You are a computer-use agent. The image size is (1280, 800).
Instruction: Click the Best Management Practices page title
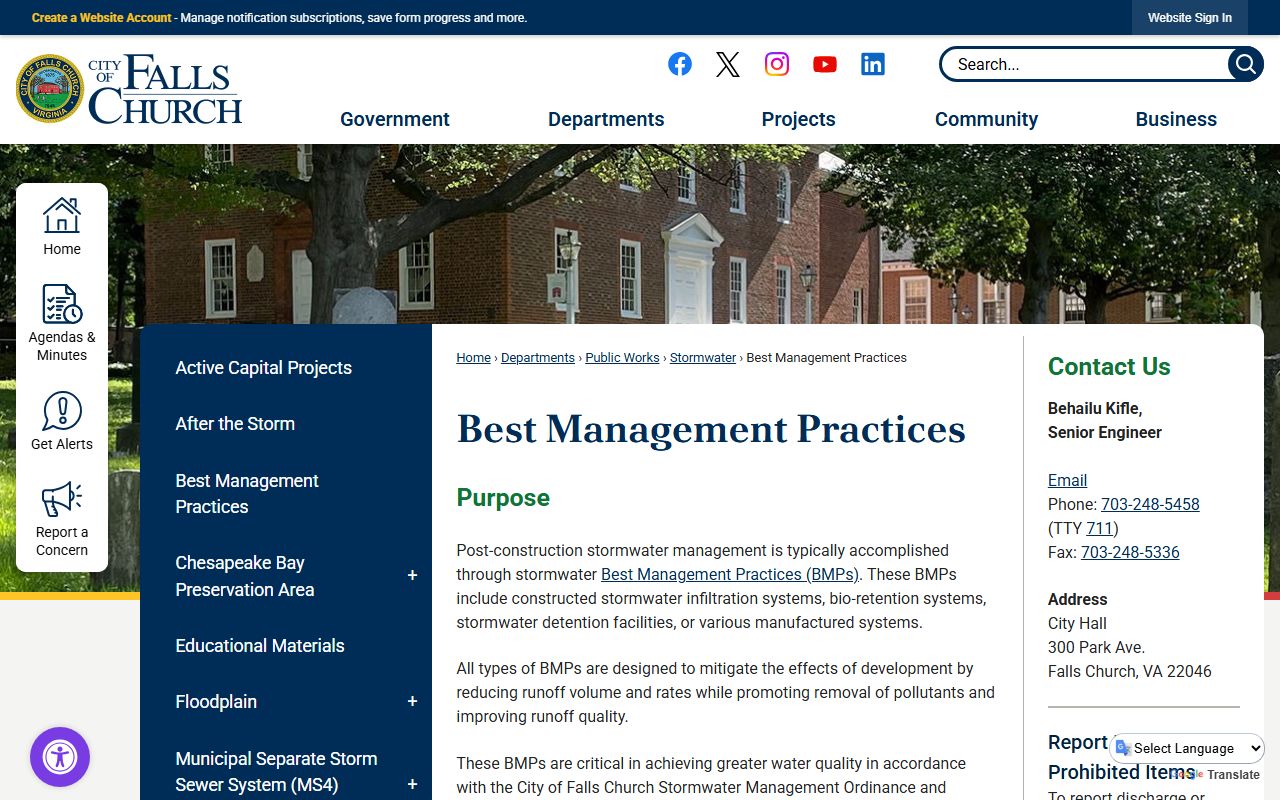pyautogui.click(x=711, y=429)
